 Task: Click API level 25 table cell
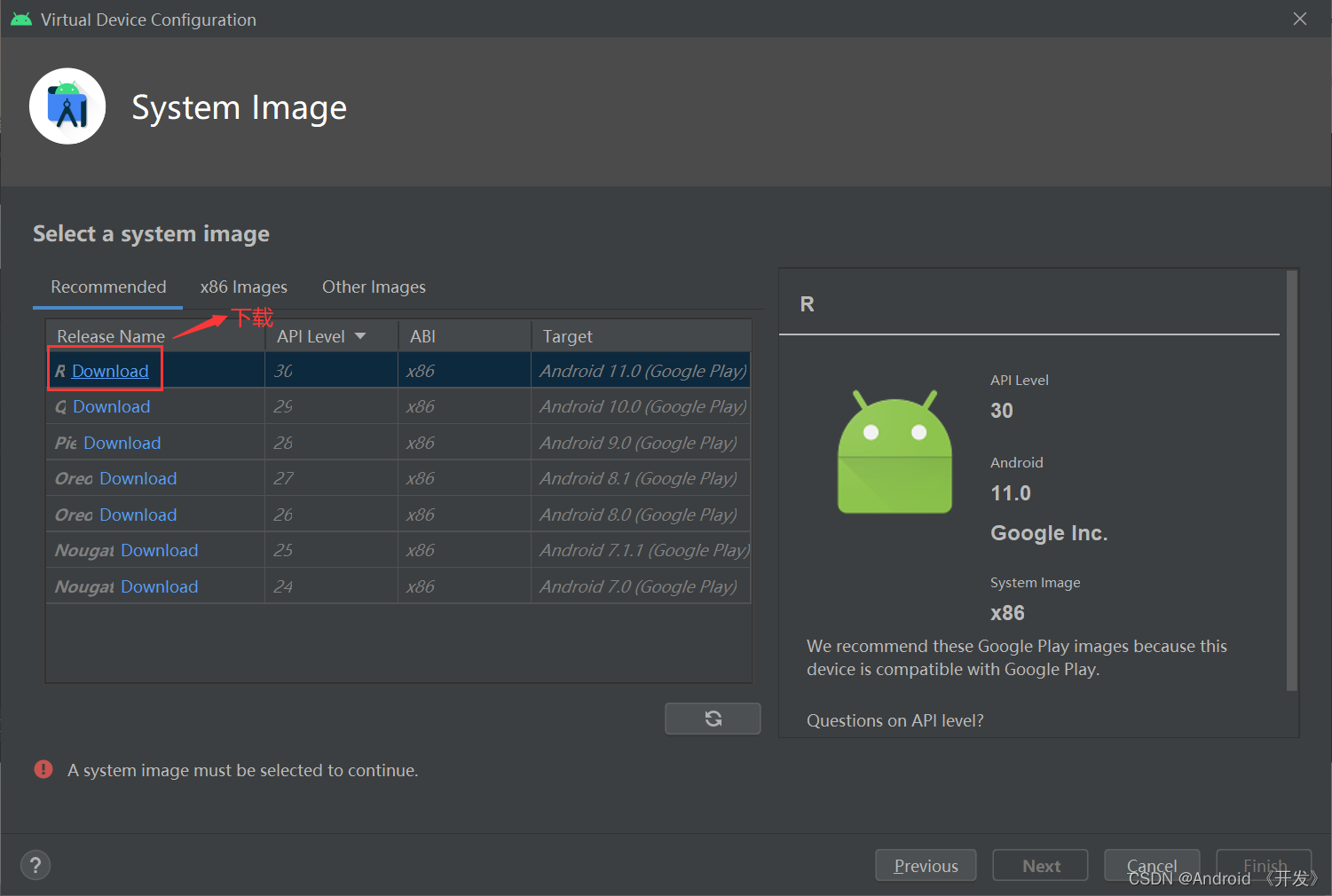tap(332, 550)
